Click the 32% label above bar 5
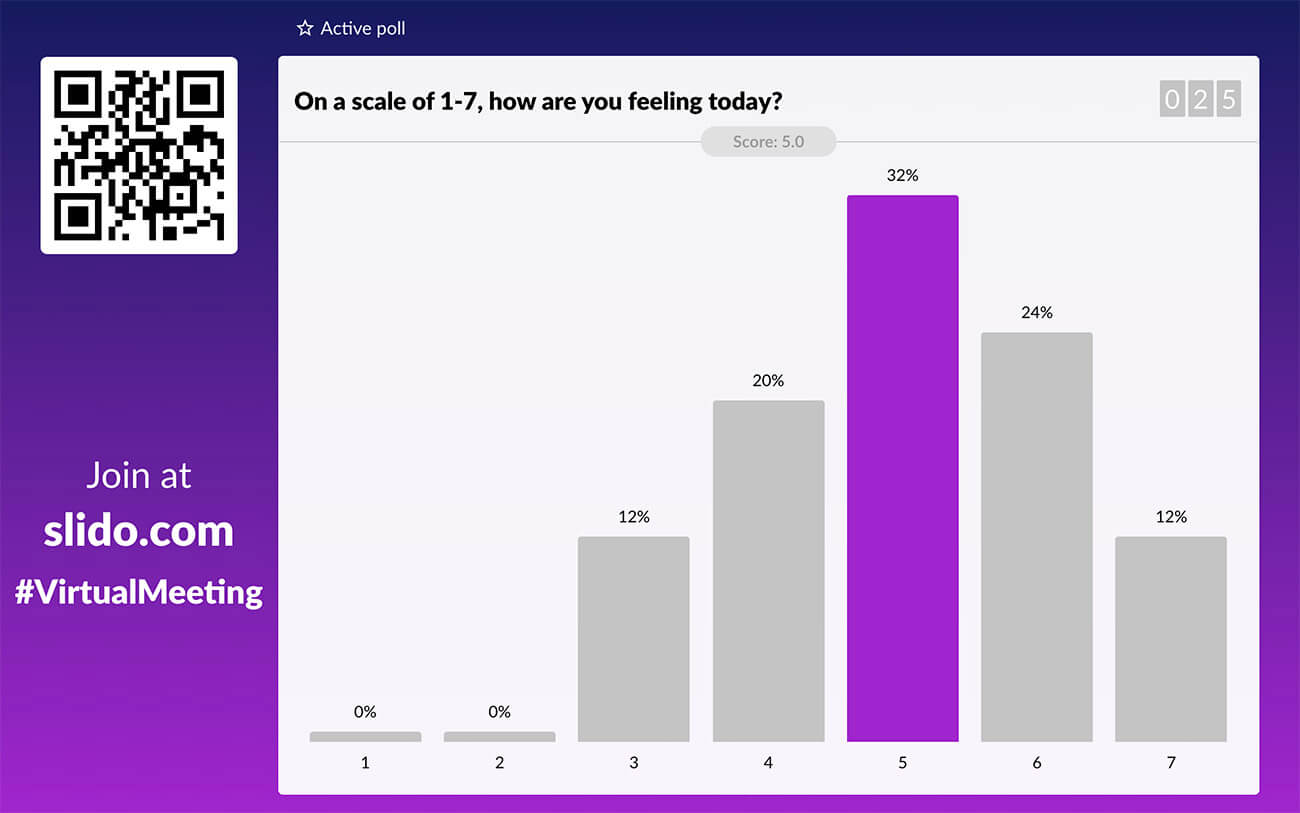The image size is (1300, 813). [902, 176]
